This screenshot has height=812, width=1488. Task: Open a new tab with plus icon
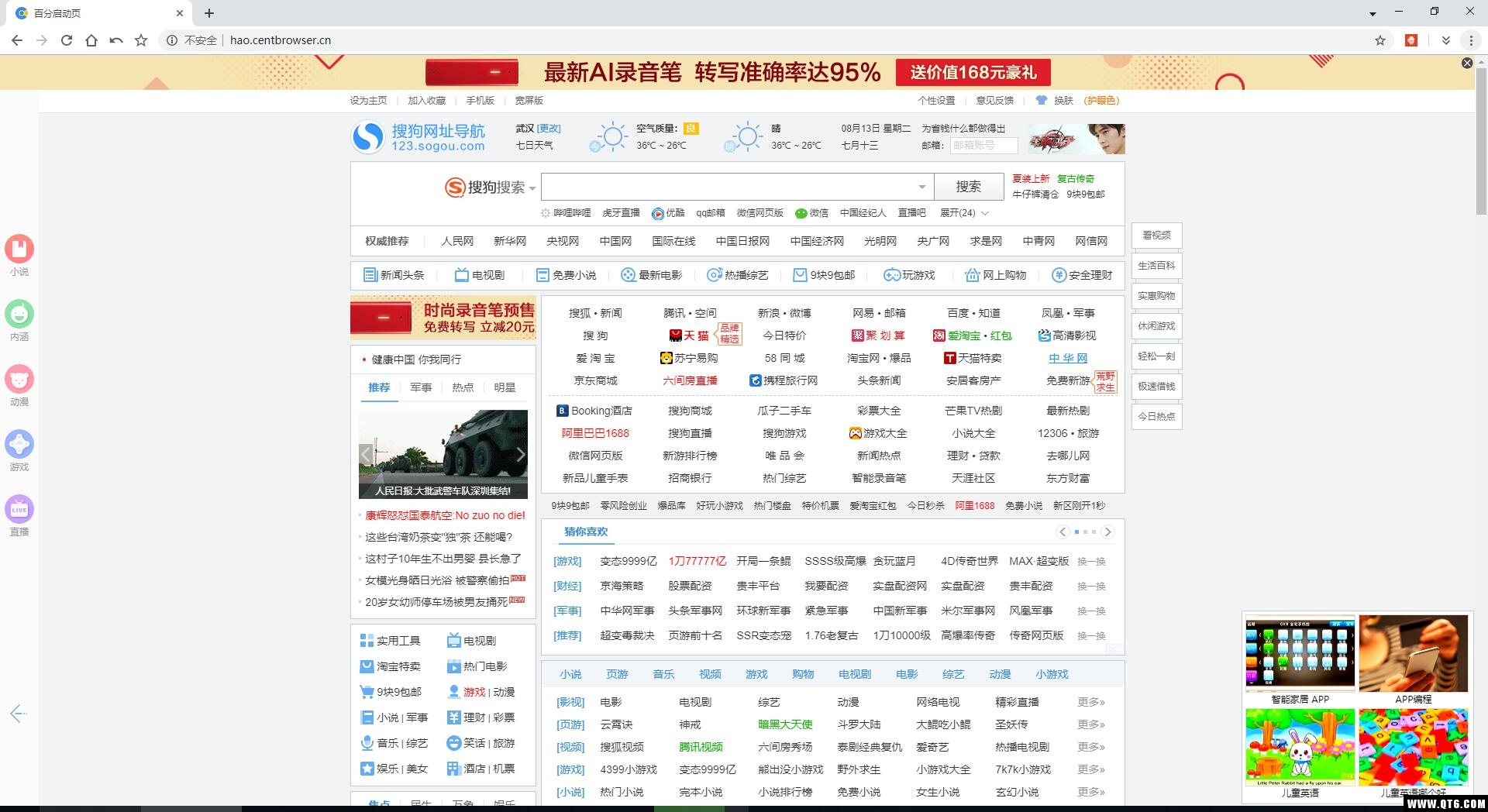pyautogui.click(x=209, y=13)
